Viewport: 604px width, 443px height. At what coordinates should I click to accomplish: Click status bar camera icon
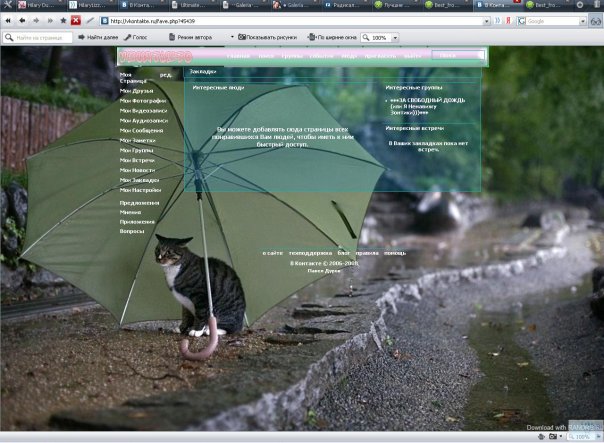553,436
